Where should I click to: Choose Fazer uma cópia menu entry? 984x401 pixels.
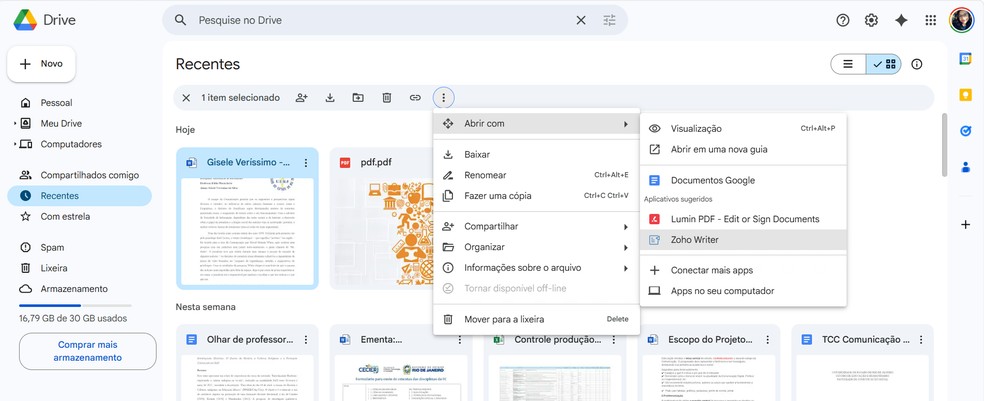tap(498, 196)
